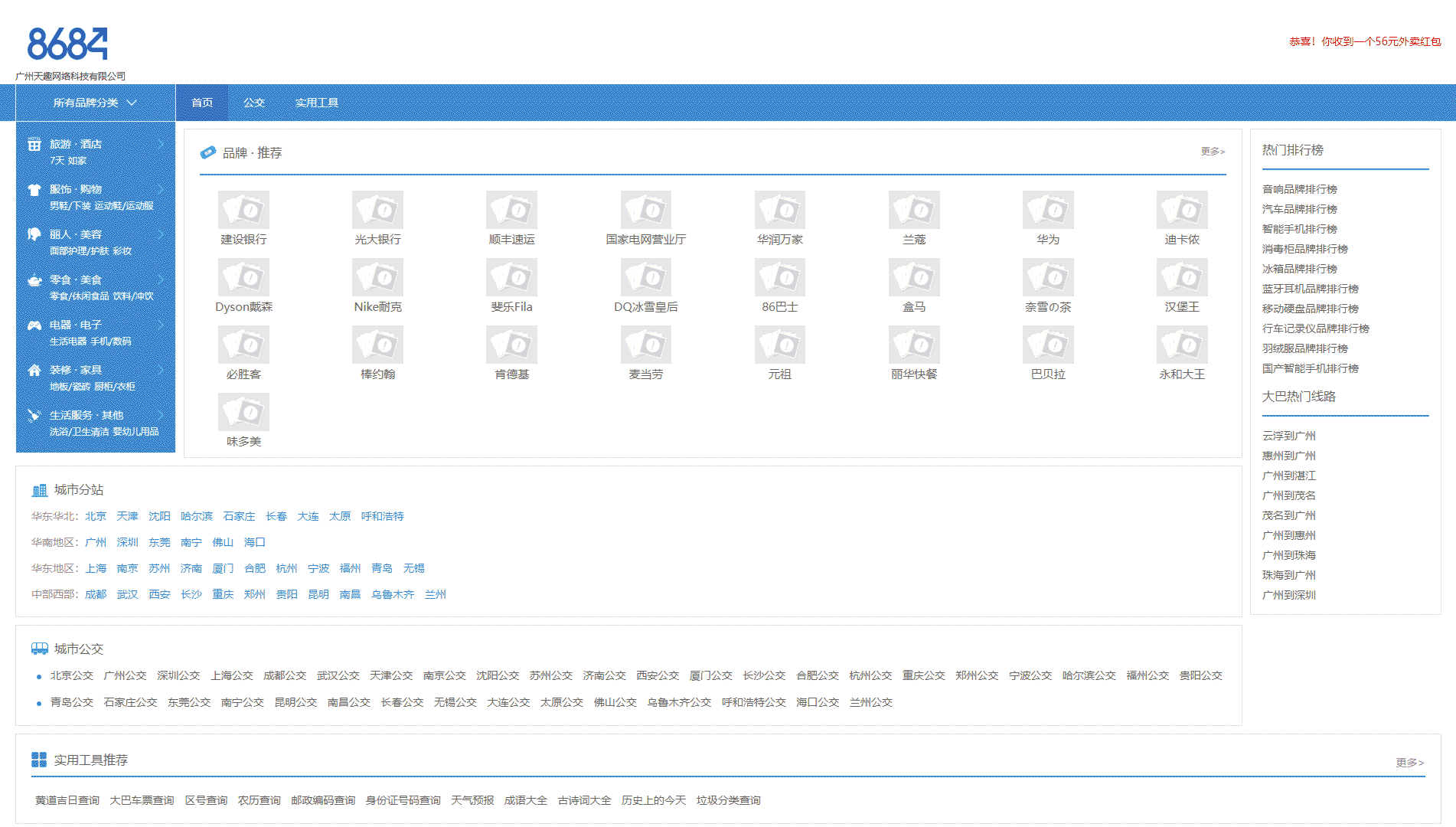1456x827 pixels.
Task: Click the 8684 site logo
Action: tap(67, 44)
